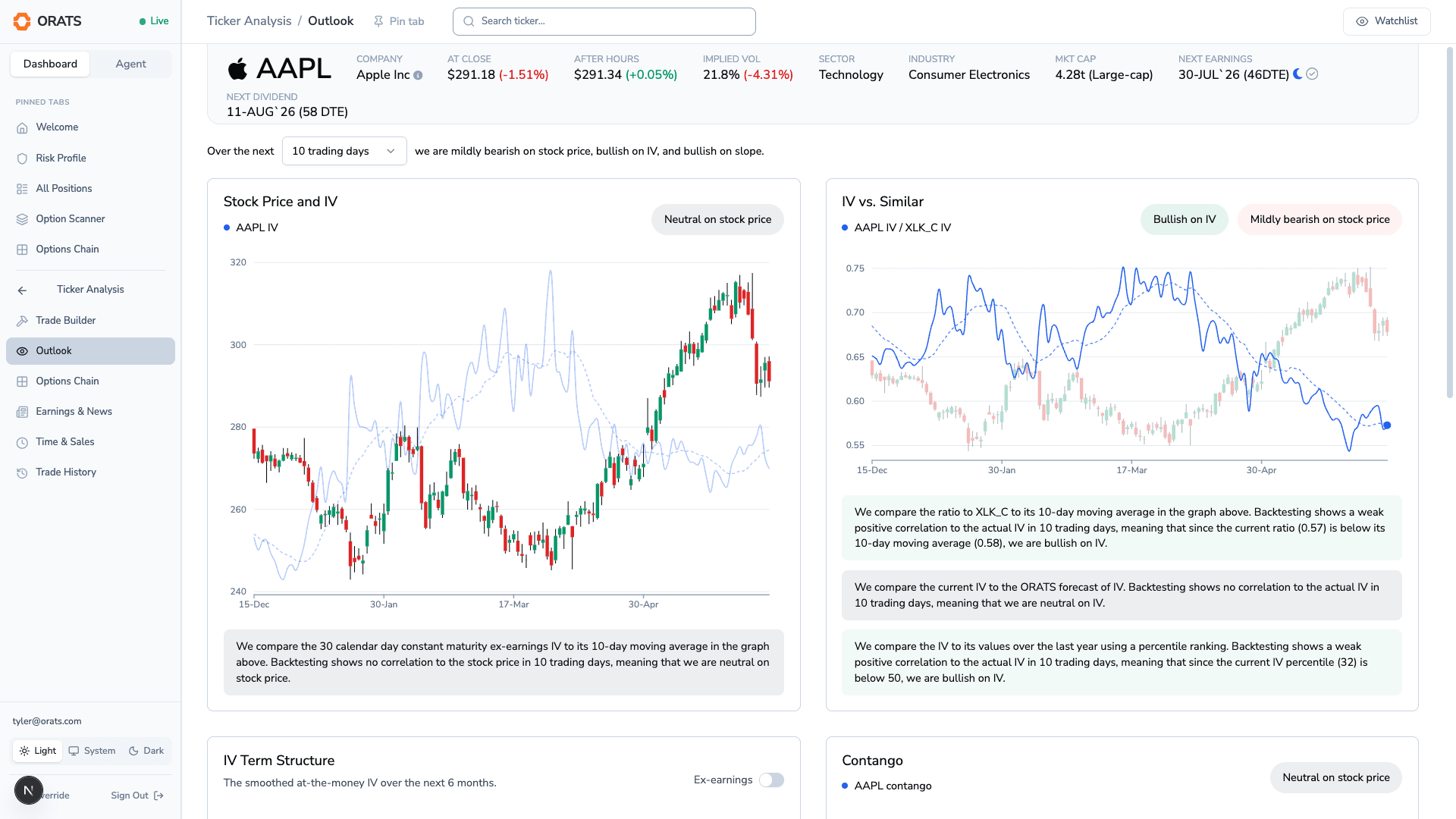Click the moon icon next to Next Earnings
The height and width of the screenshot is (819, 1456).
coord(1298,74)
